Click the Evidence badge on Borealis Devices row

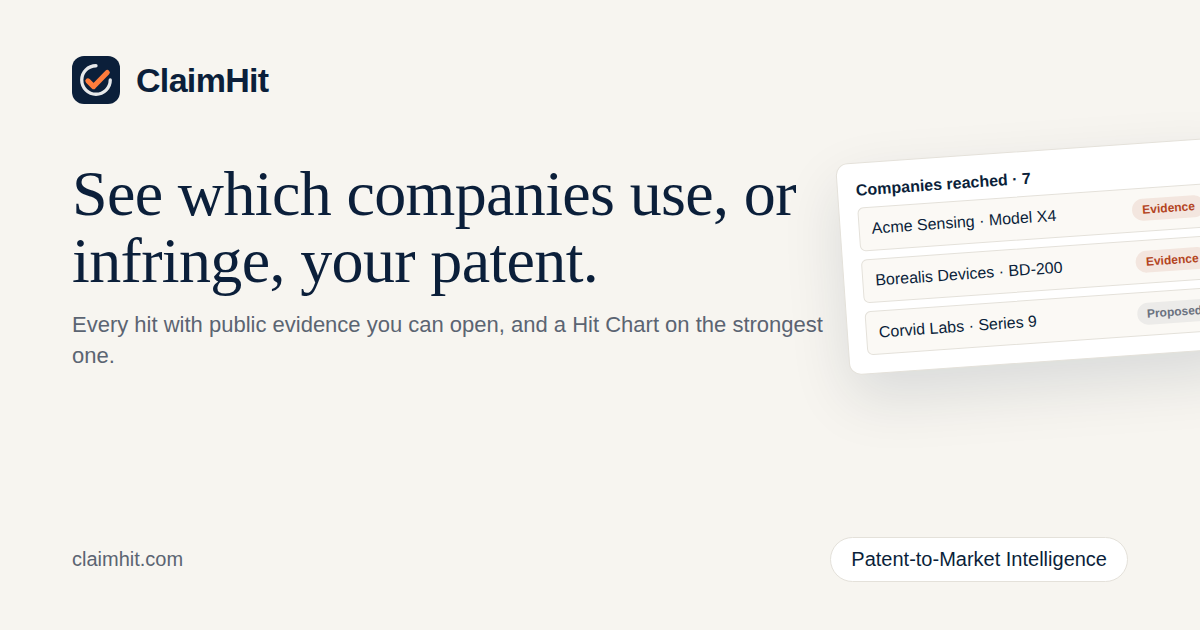pyautogui.click(x=1169, y=260)
